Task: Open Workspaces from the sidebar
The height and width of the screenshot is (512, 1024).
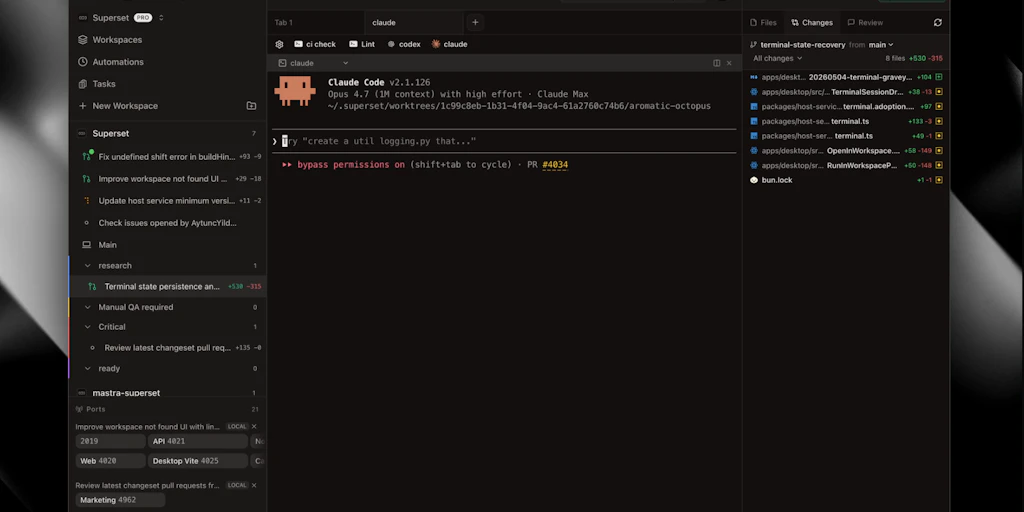Action: (117, 40)
